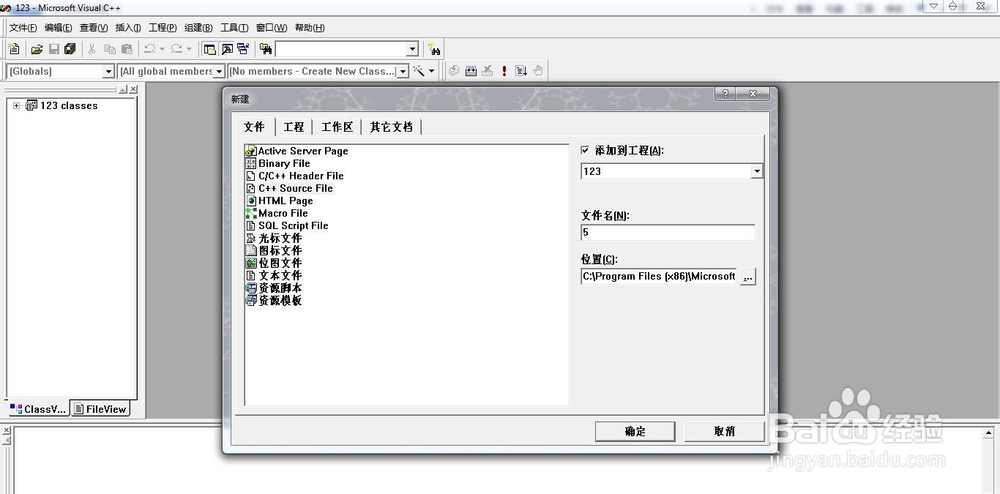Switch to the ClassView tab
This screenshot has width=1000, height=494.
click(38, 409)
